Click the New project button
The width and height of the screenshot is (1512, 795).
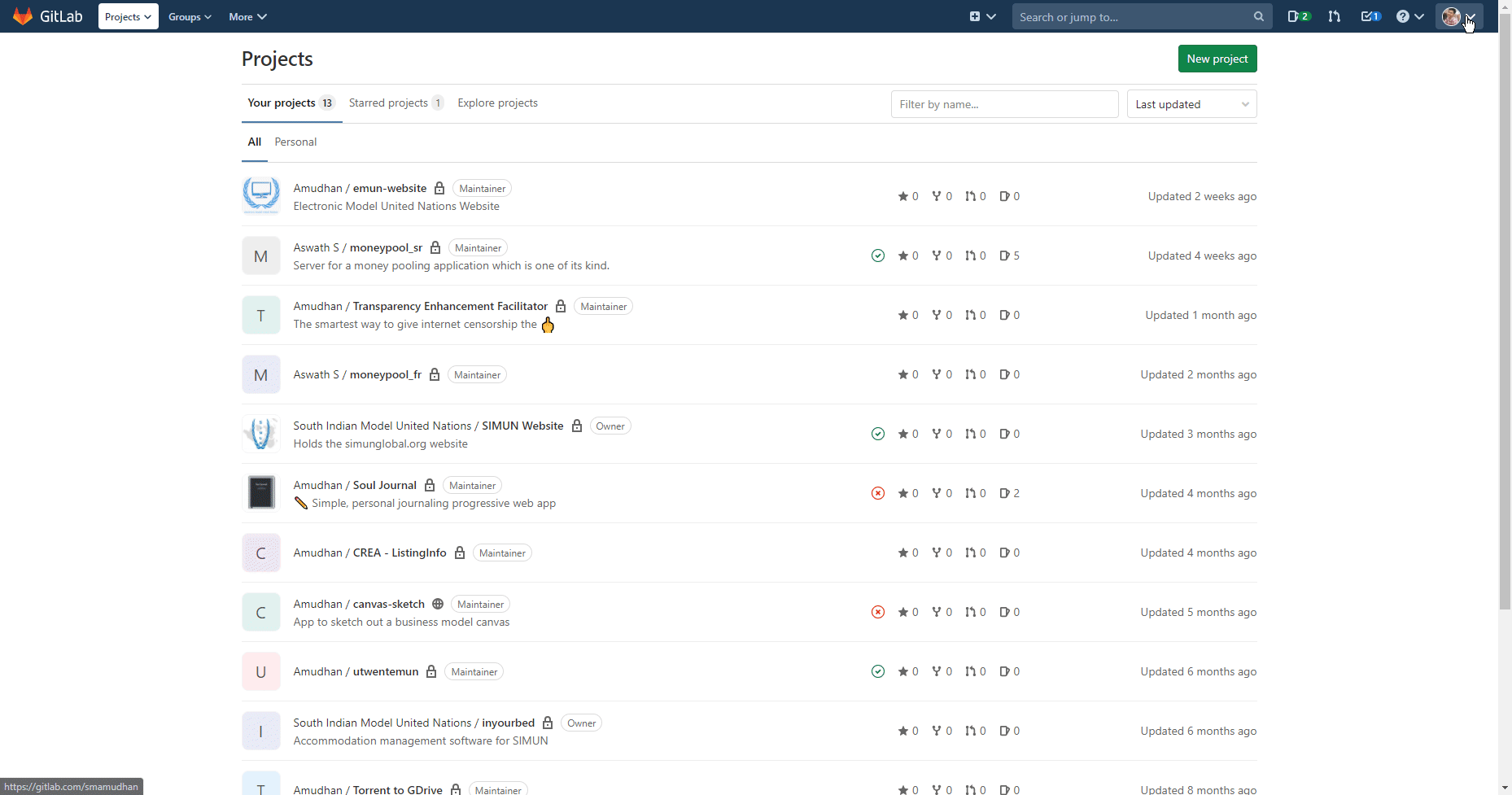tap(1217, 59)
